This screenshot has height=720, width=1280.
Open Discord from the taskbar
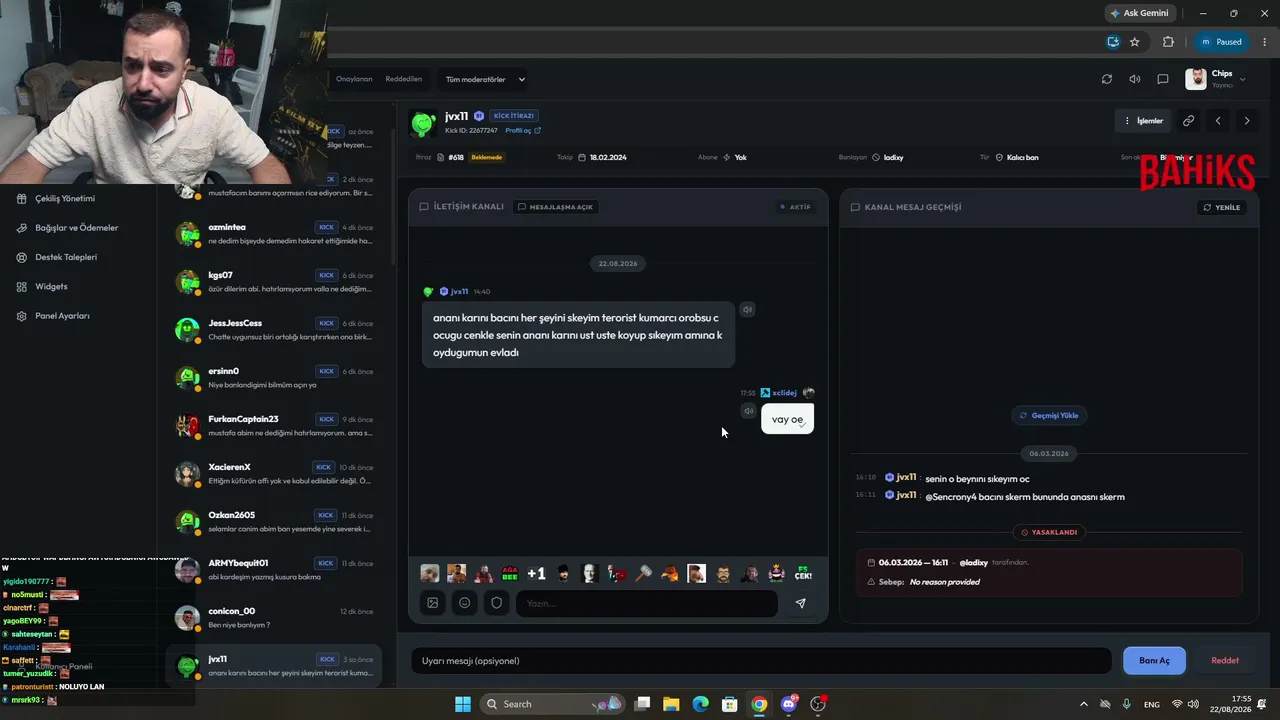pos(789,704)
